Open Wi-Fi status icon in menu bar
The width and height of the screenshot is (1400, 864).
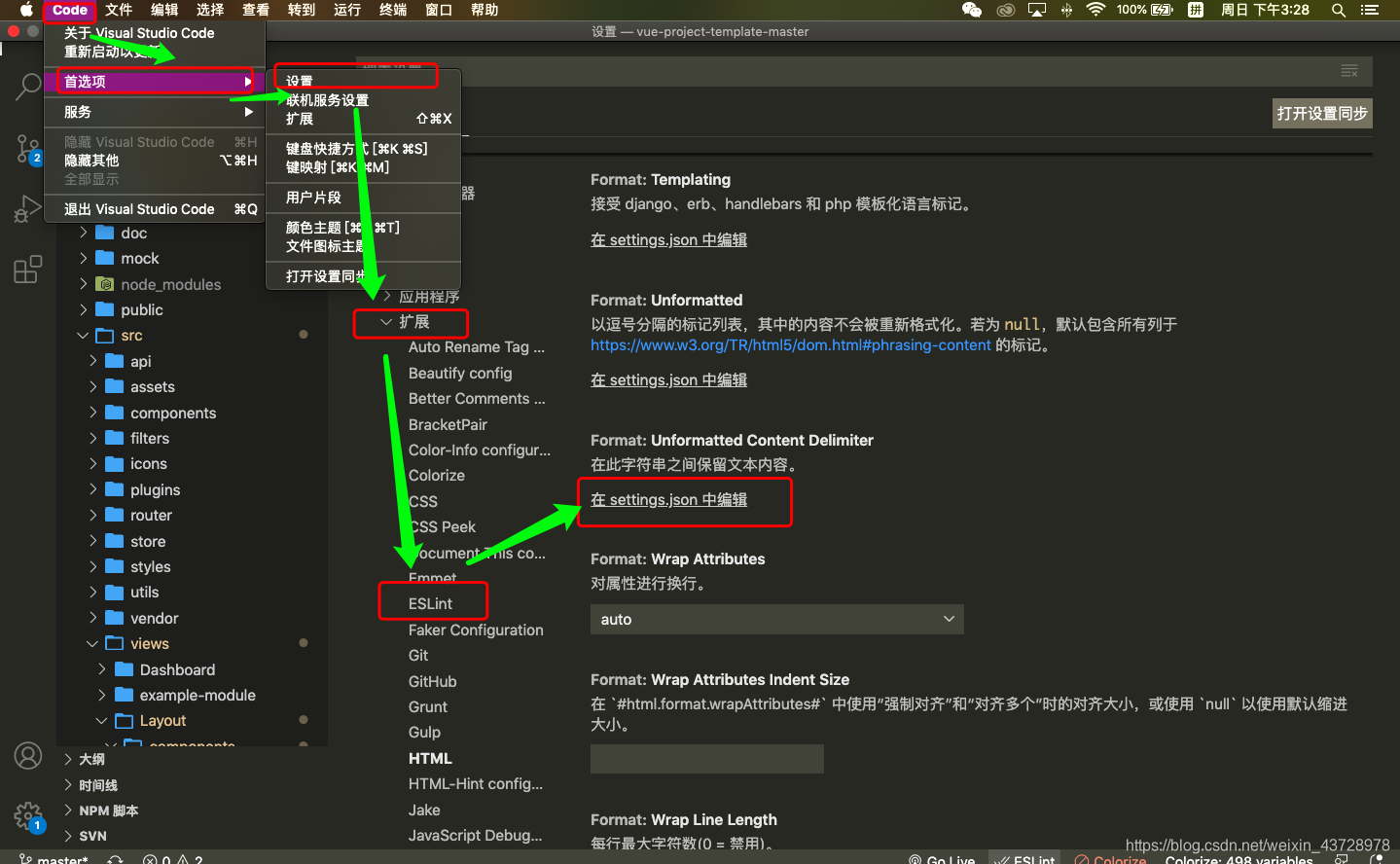[1095, 10]
